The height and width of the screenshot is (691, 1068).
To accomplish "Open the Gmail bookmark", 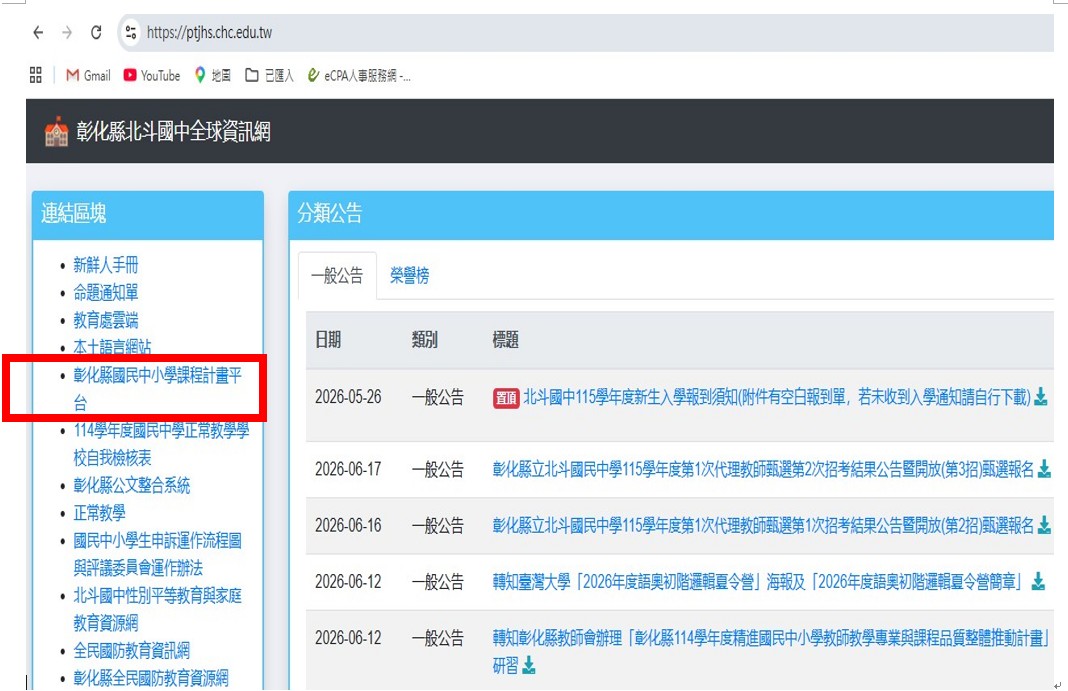I will (88, 76).
